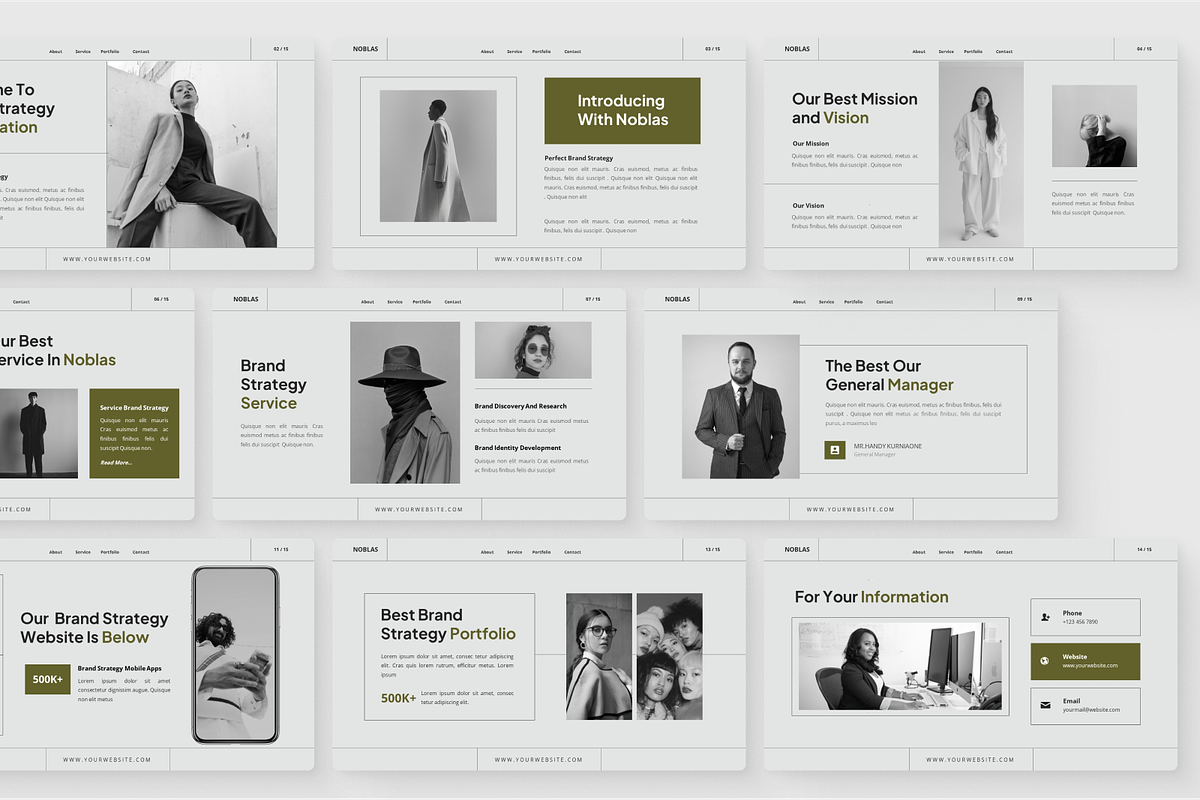Click the NOBLAS logo on slide 09

coord(677,298)
